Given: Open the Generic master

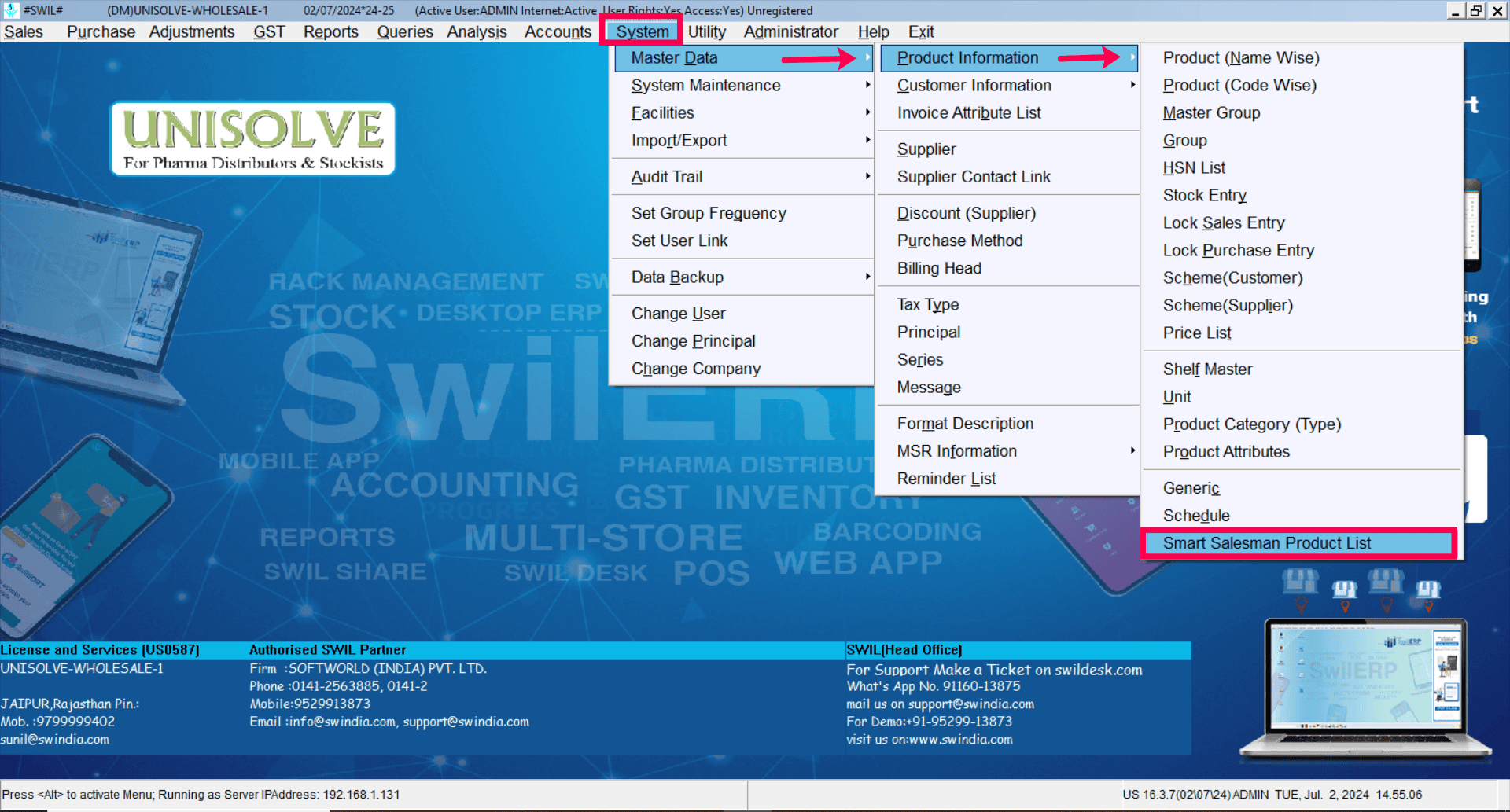Looking at the screenshot, I should (1302, 488).
